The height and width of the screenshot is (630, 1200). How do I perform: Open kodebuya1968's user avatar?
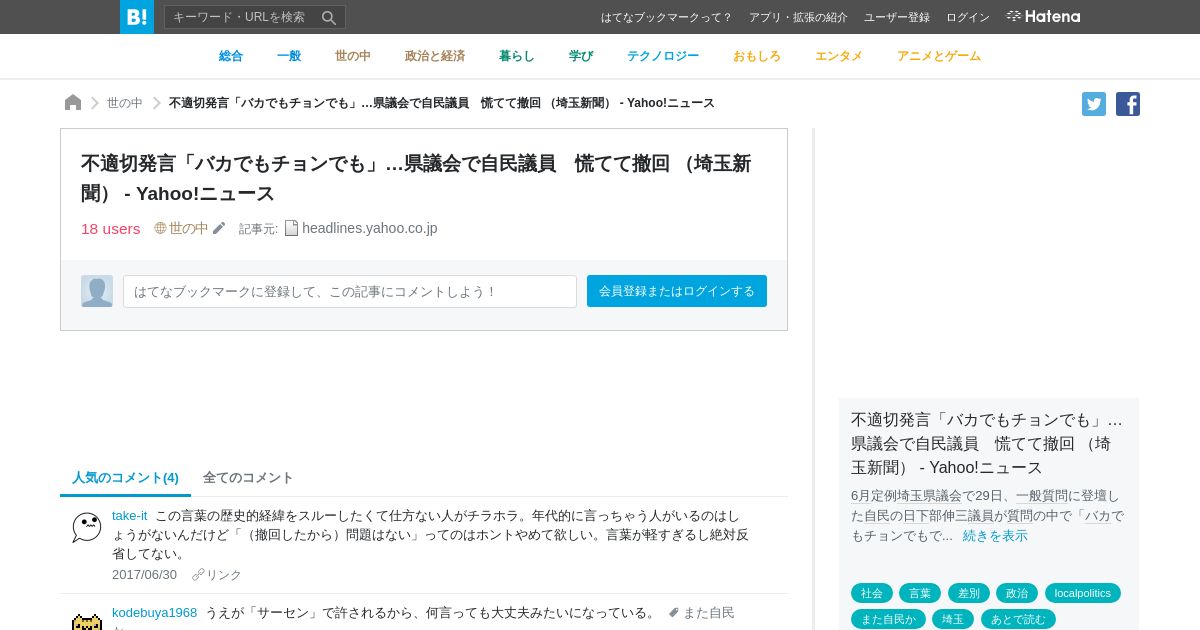pyautogui.click(x=87, y=622)
